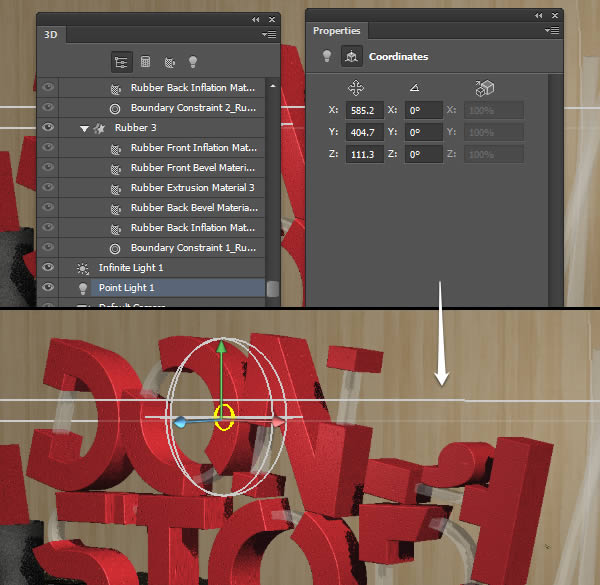Click the yellow point light center handle
Screen dimensions: 600x585
(x=224, y=417)
